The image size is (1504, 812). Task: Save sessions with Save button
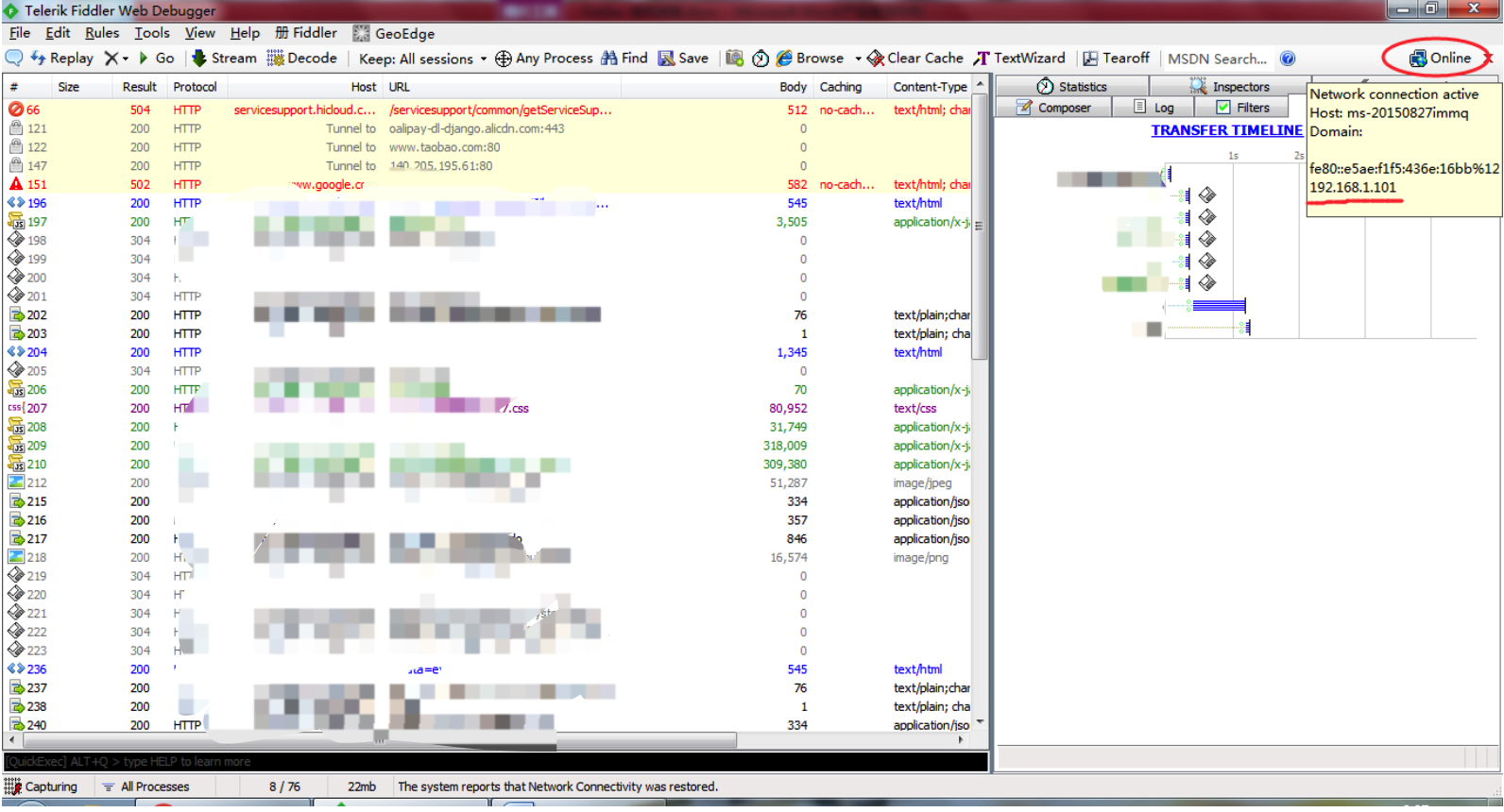pyautogui.click(x=683, y=58)
